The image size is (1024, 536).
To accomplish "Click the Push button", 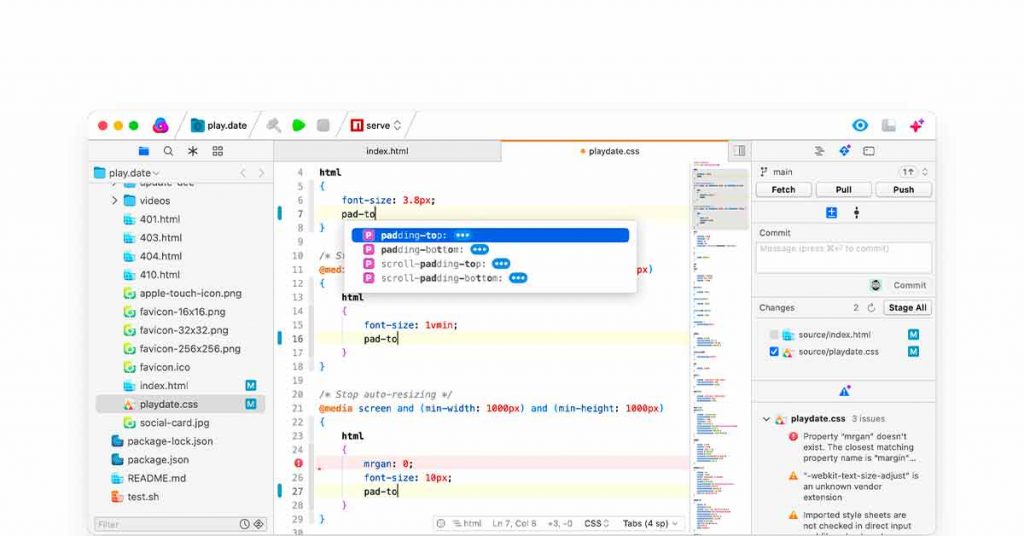I will (903, 189).
